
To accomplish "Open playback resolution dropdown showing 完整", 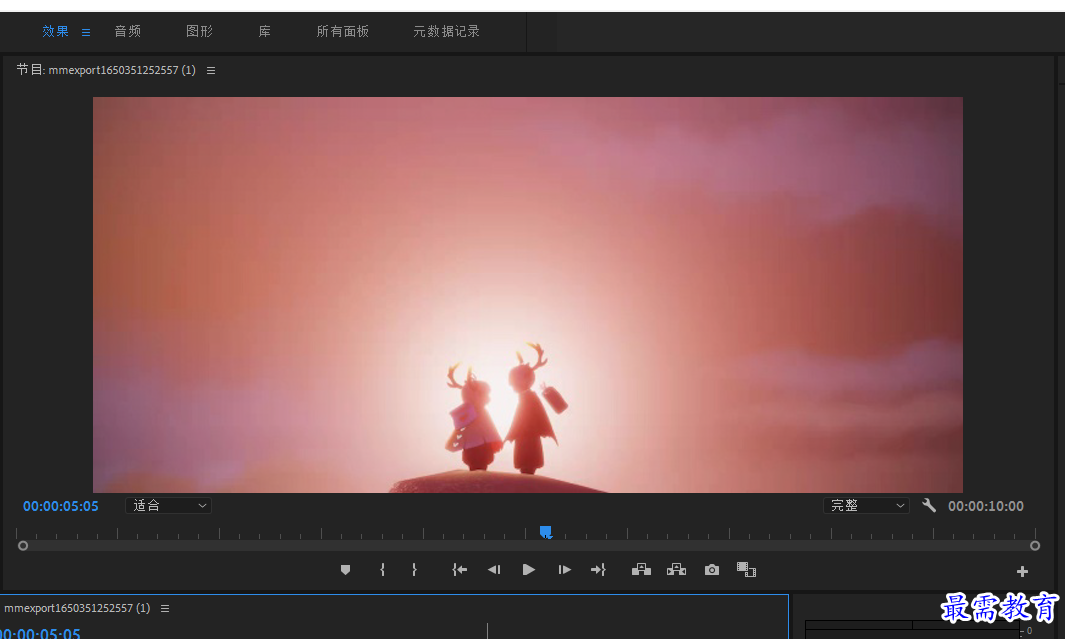I will pyautogui.click(x=867, y=506).
